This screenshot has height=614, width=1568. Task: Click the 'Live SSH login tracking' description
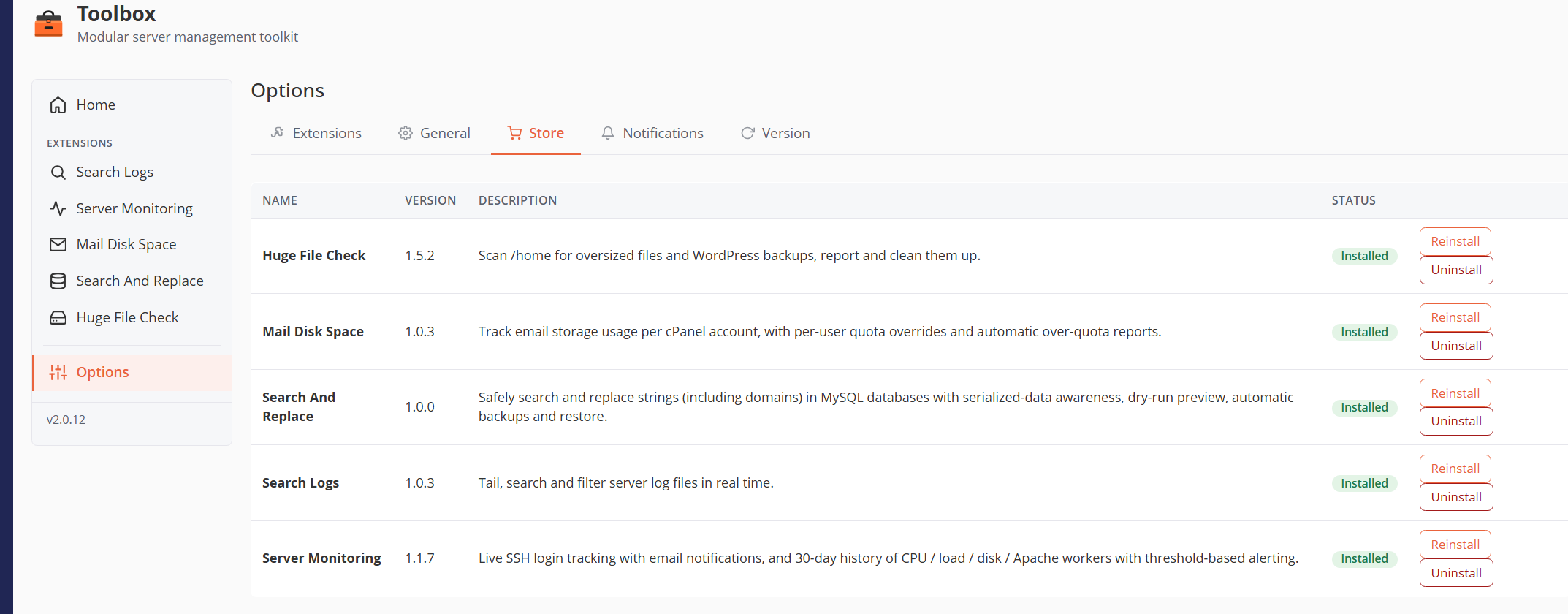point(888,558)
